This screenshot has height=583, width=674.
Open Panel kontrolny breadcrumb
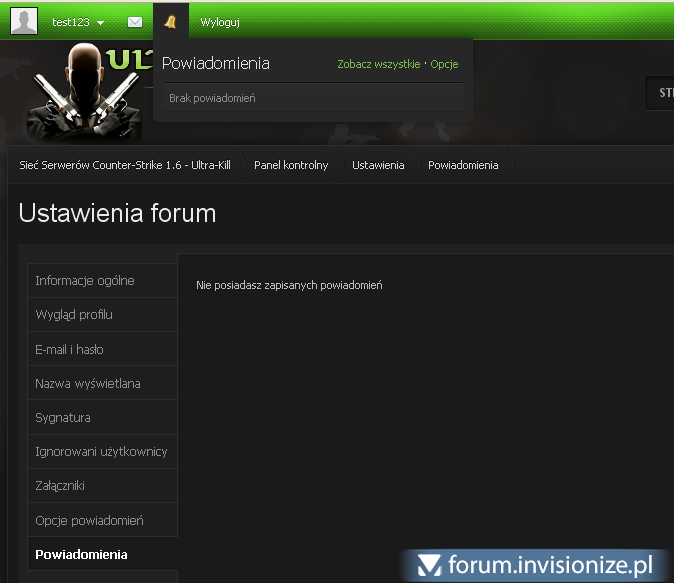[291, 165]
